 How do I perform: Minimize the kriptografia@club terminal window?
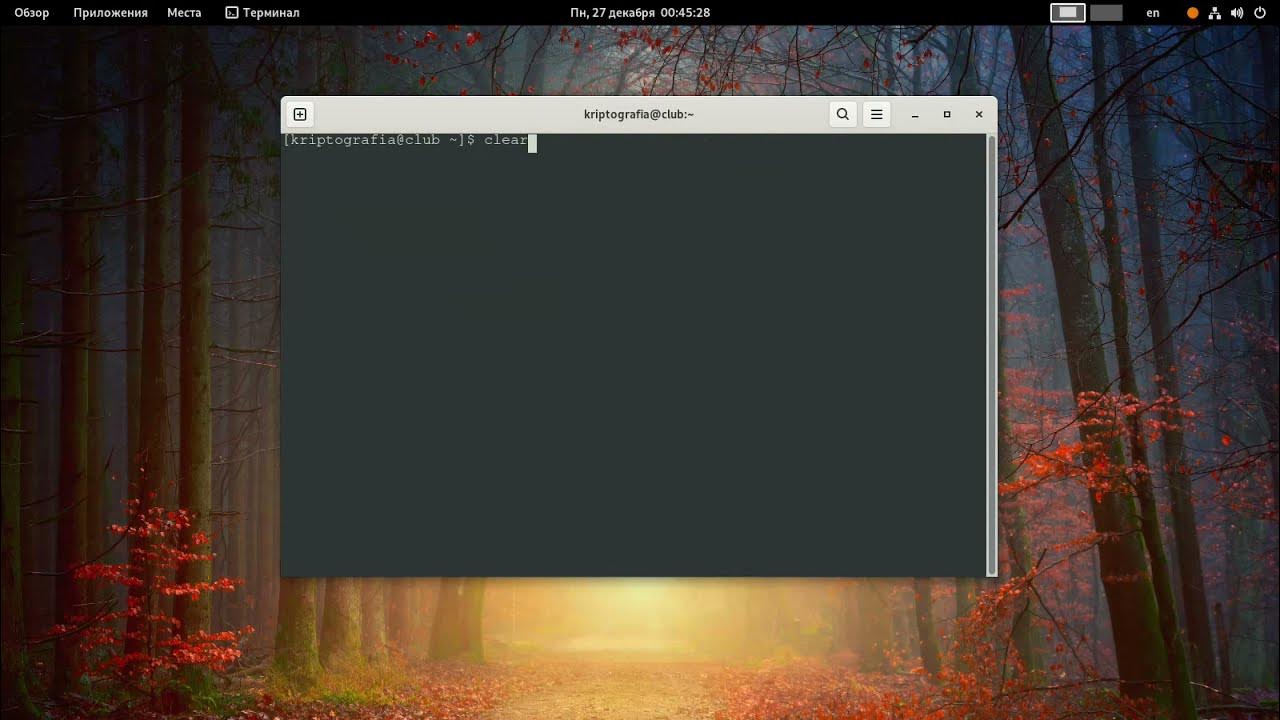[x=915, y=115]
